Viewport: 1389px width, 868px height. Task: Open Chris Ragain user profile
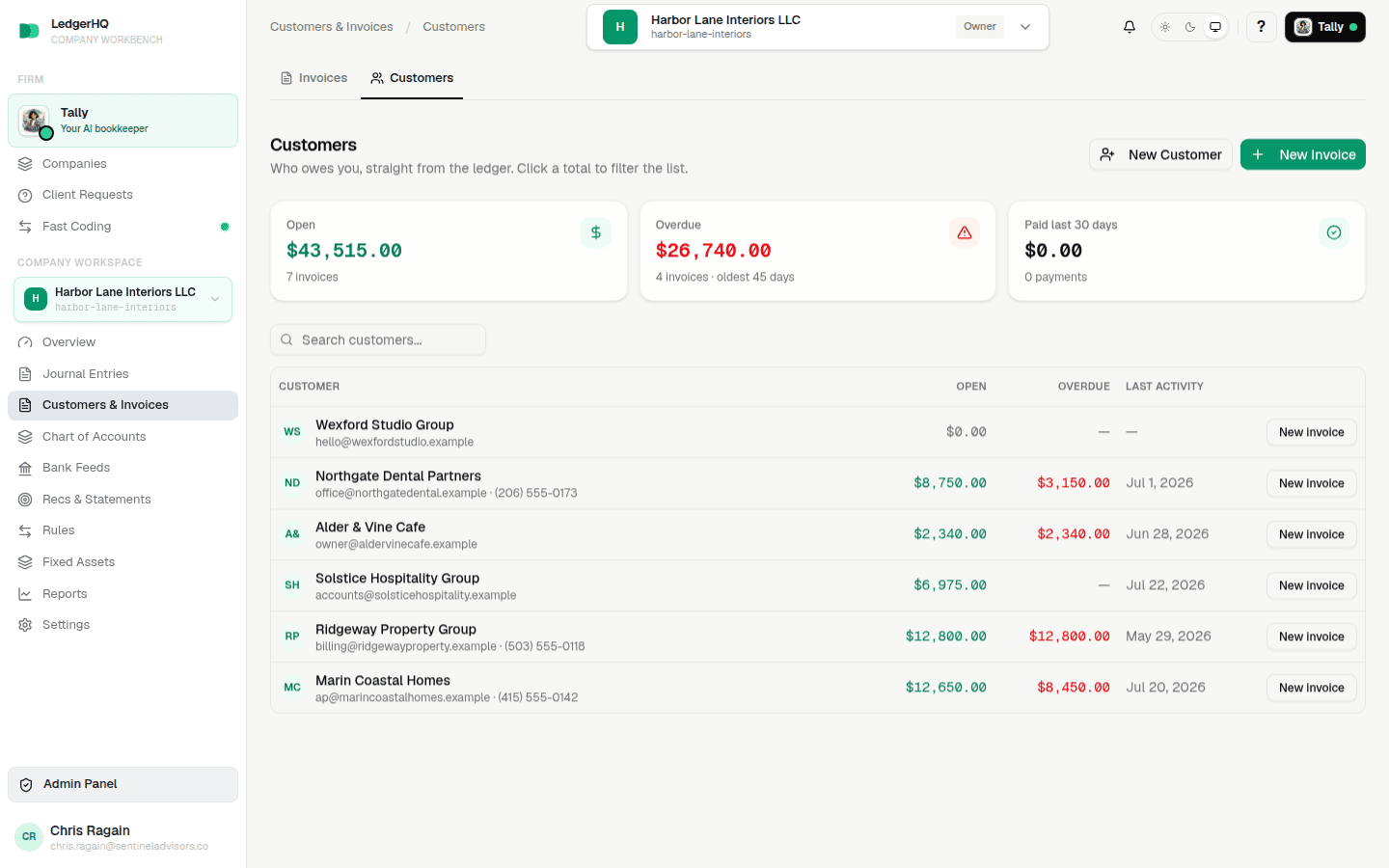pos(123,837)
